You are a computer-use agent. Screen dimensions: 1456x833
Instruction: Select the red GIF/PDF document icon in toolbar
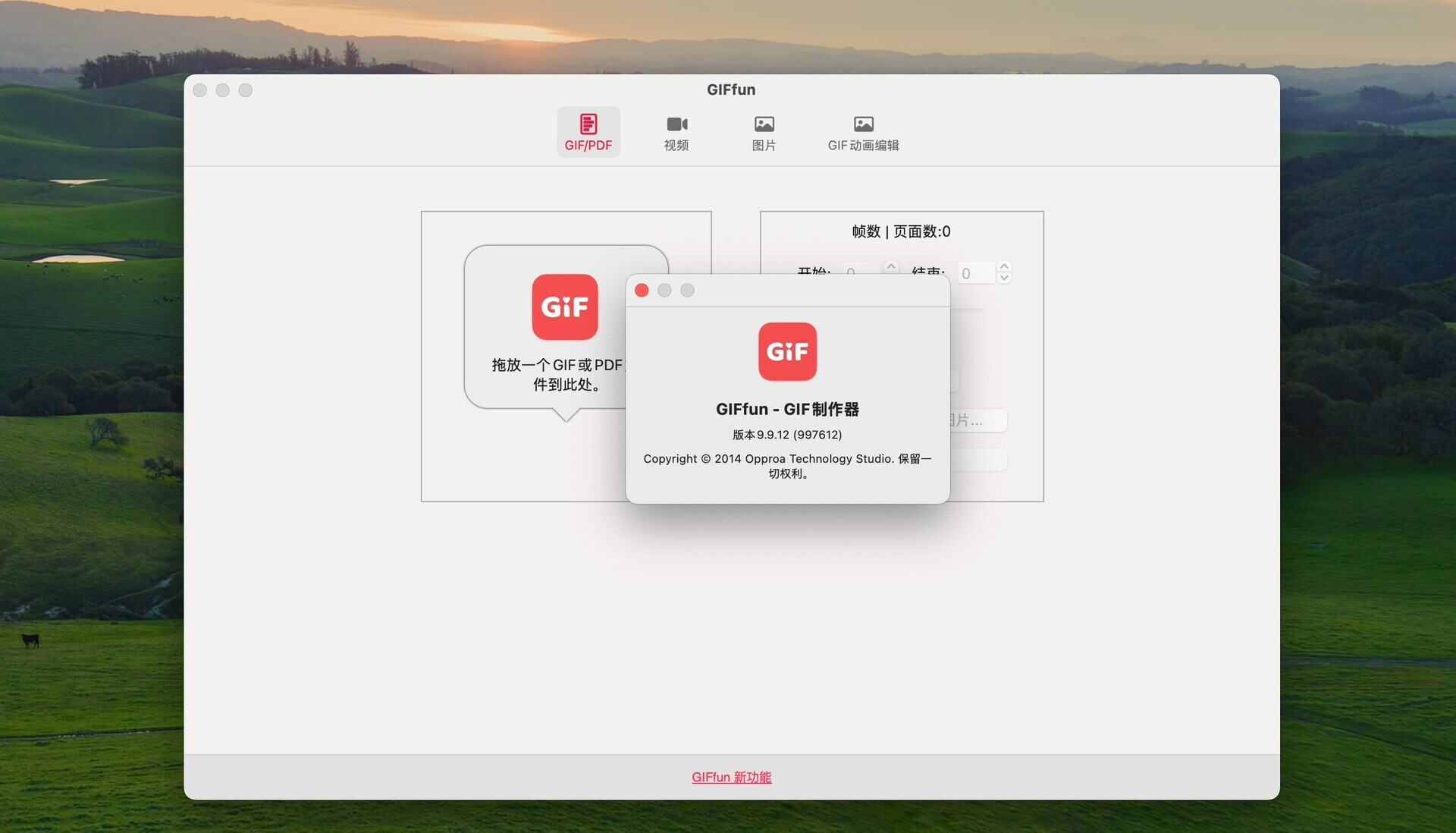tap(588, 122)
